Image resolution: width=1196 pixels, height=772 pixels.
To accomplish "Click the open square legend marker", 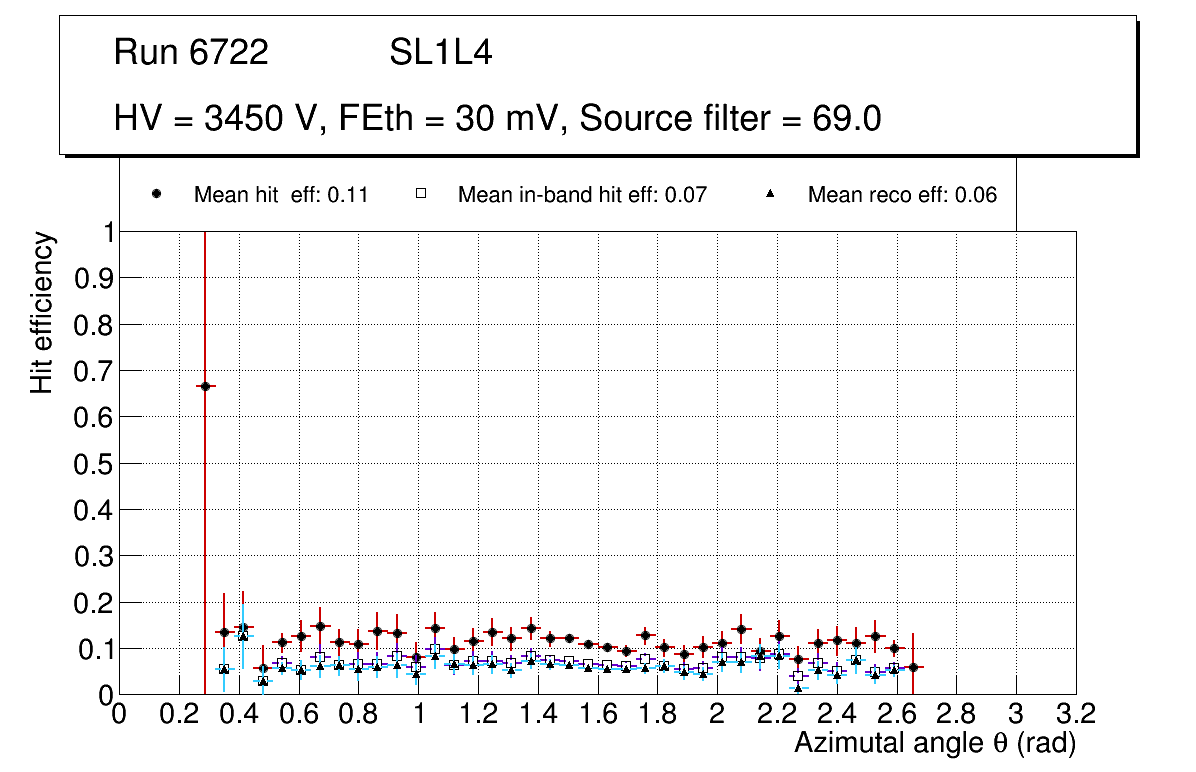I will (x=422, y=194).
